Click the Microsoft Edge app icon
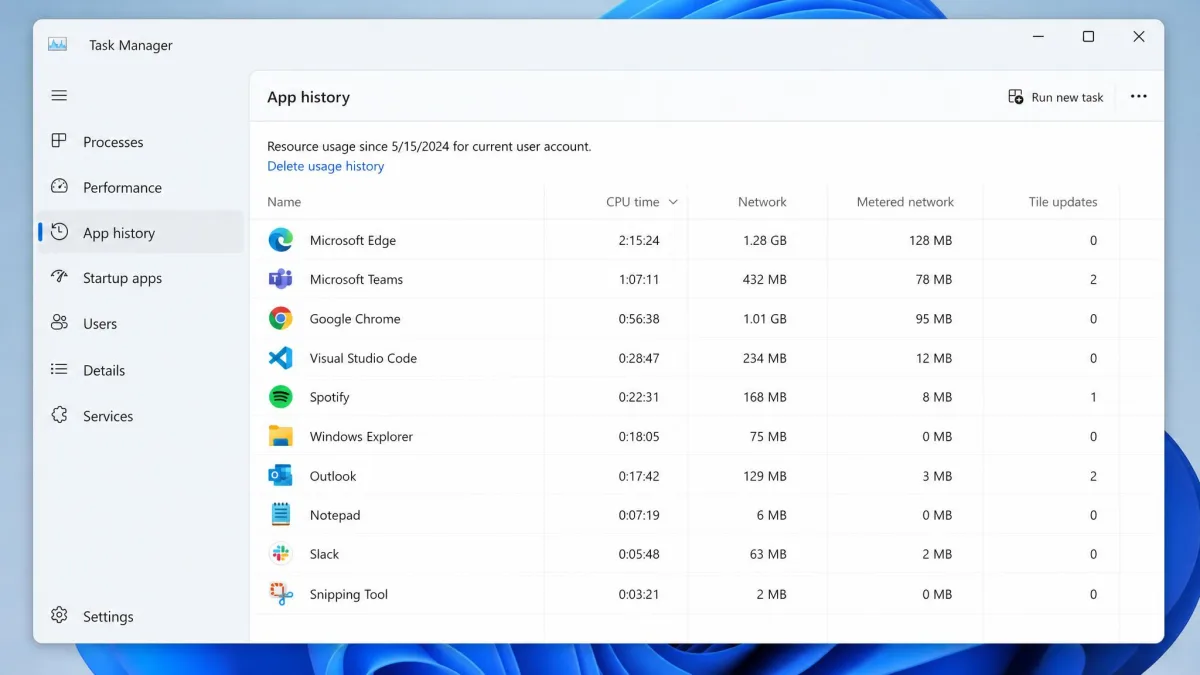This screenshot has width=1200, height=675. (x=281, y=240)
